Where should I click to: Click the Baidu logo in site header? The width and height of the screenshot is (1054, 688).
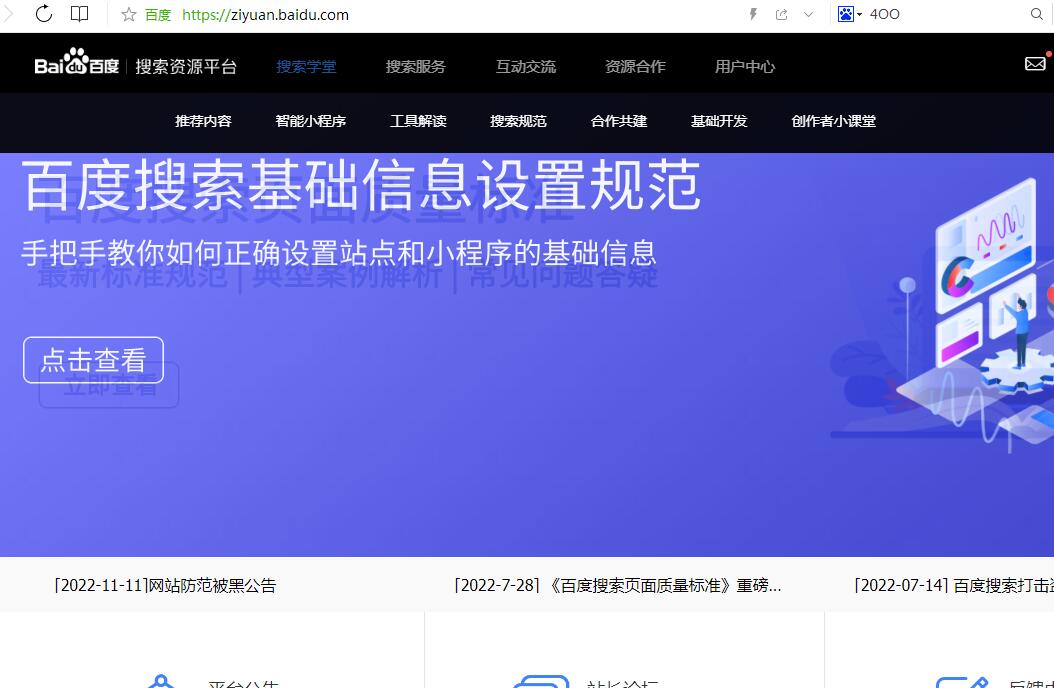pyautogui.click(x=77, y=65)
